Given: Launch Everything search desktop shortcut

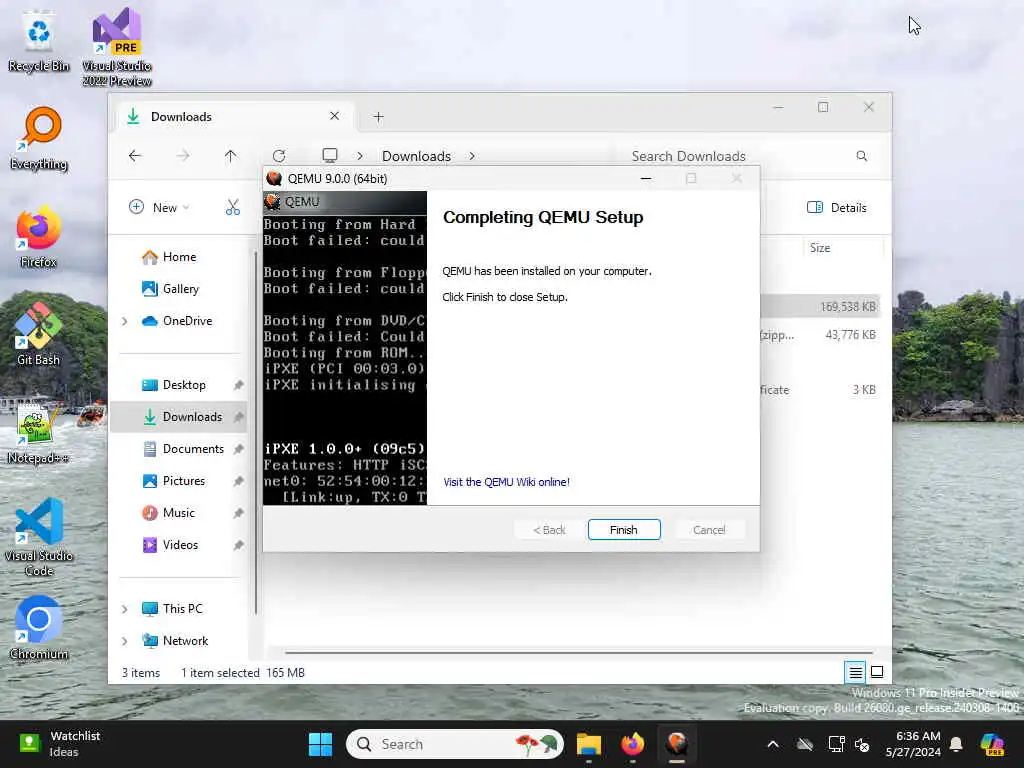Looking at the screenshot, I should click(x=39, y=138).
